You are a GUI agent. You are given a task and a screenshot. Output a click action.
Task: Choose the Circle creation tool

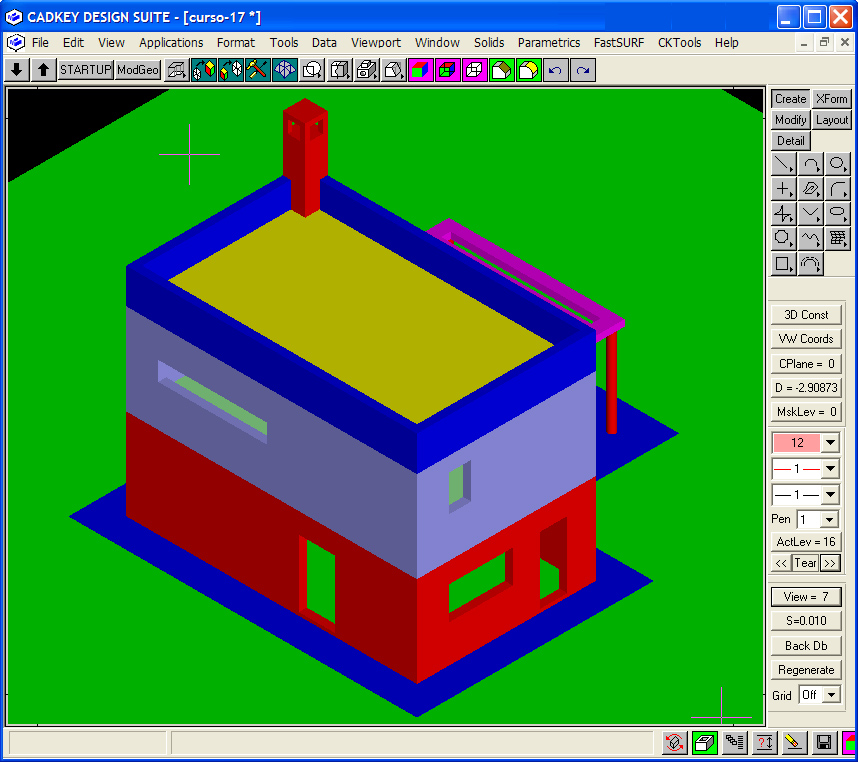838,164
